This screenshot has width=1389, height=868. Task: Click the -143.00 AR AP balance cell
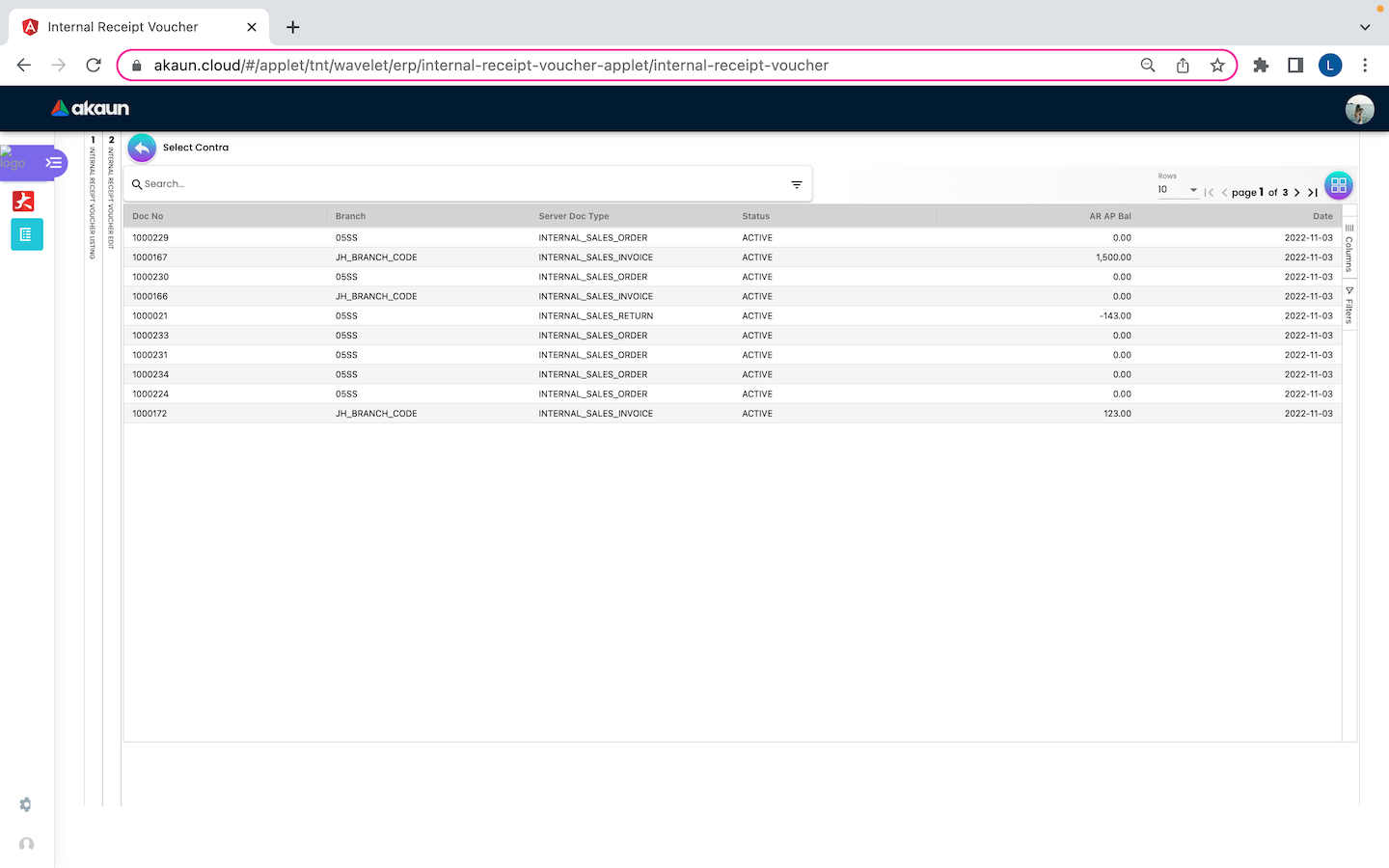point(1115,315)
